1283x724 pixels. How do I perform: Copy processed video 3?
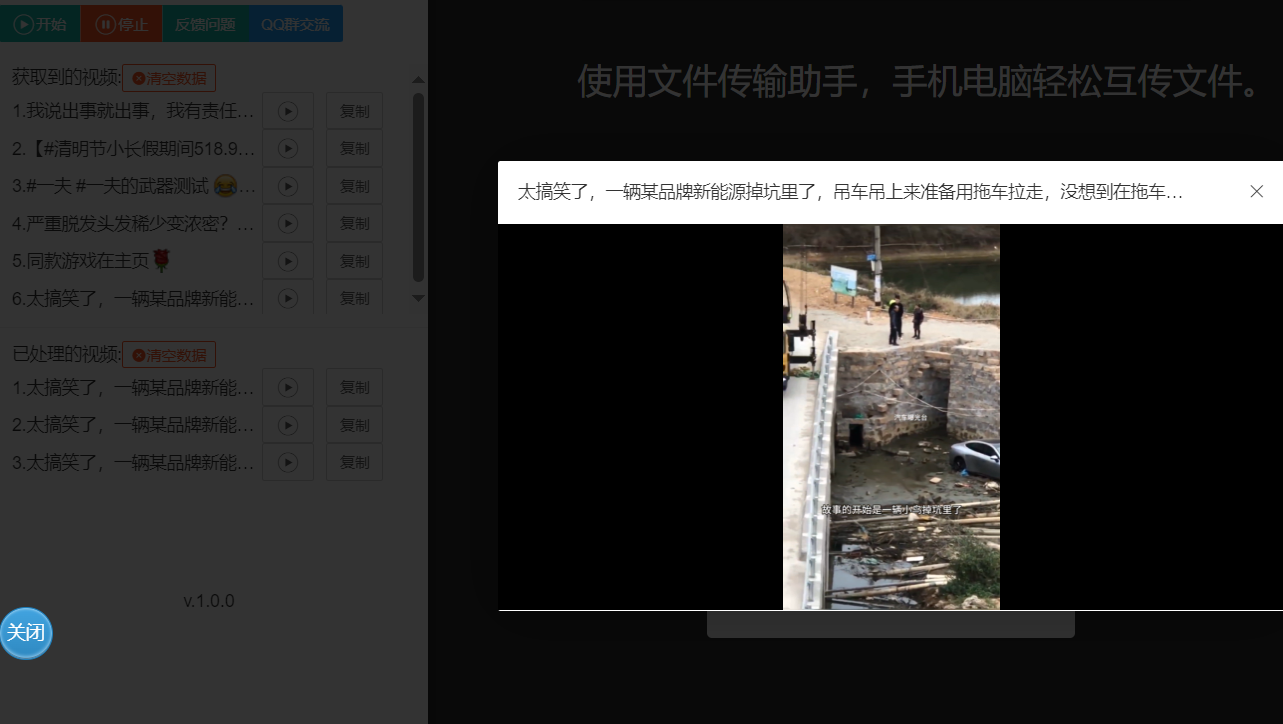[x=354, y=462]
